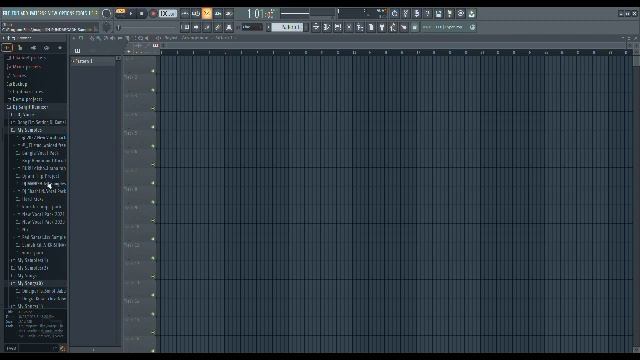Open the playlist menu arrow icon

tap(74, 38)
